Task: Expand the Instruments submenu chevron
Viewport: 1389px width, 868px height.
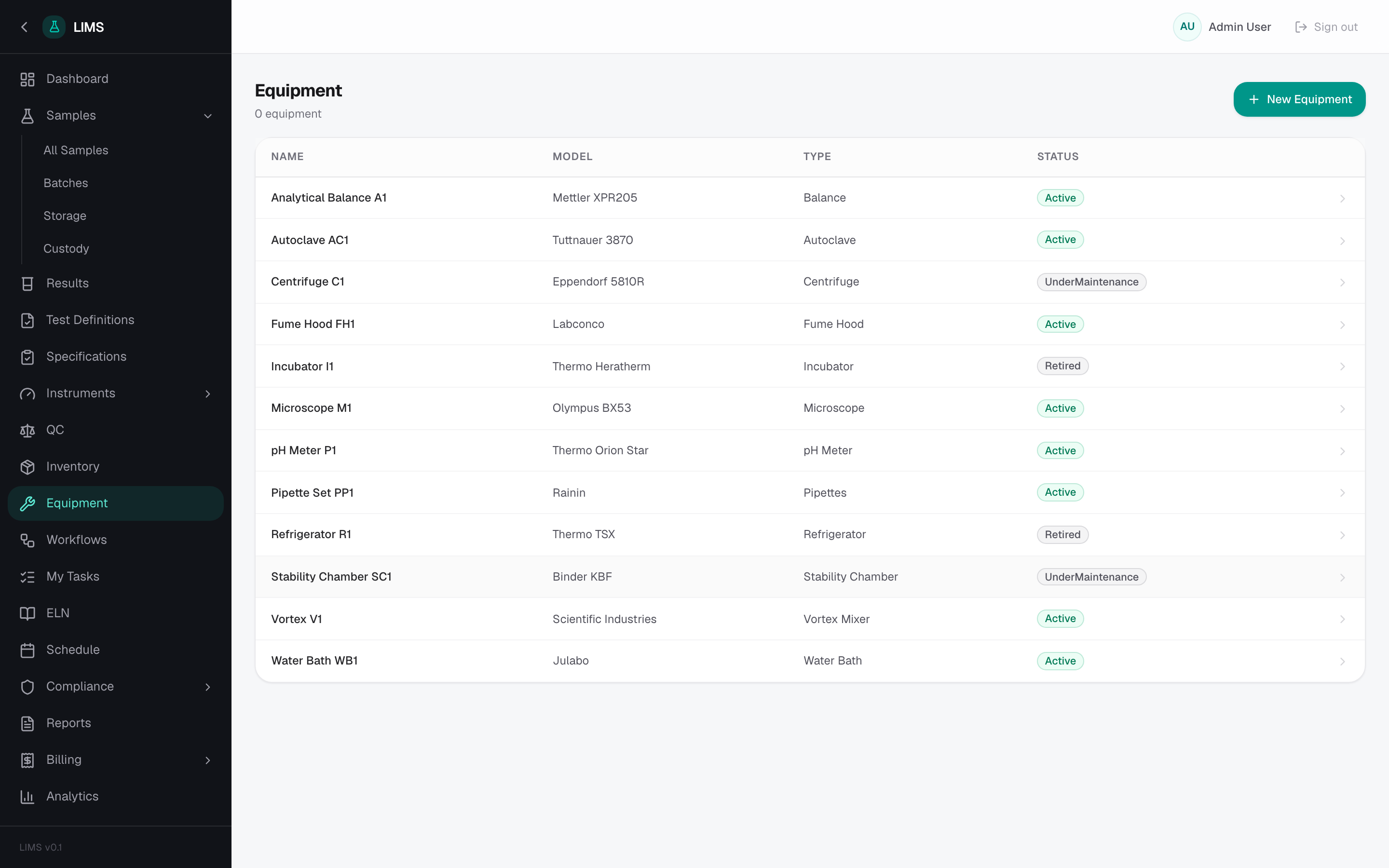Action: click(x=208, y=394)
